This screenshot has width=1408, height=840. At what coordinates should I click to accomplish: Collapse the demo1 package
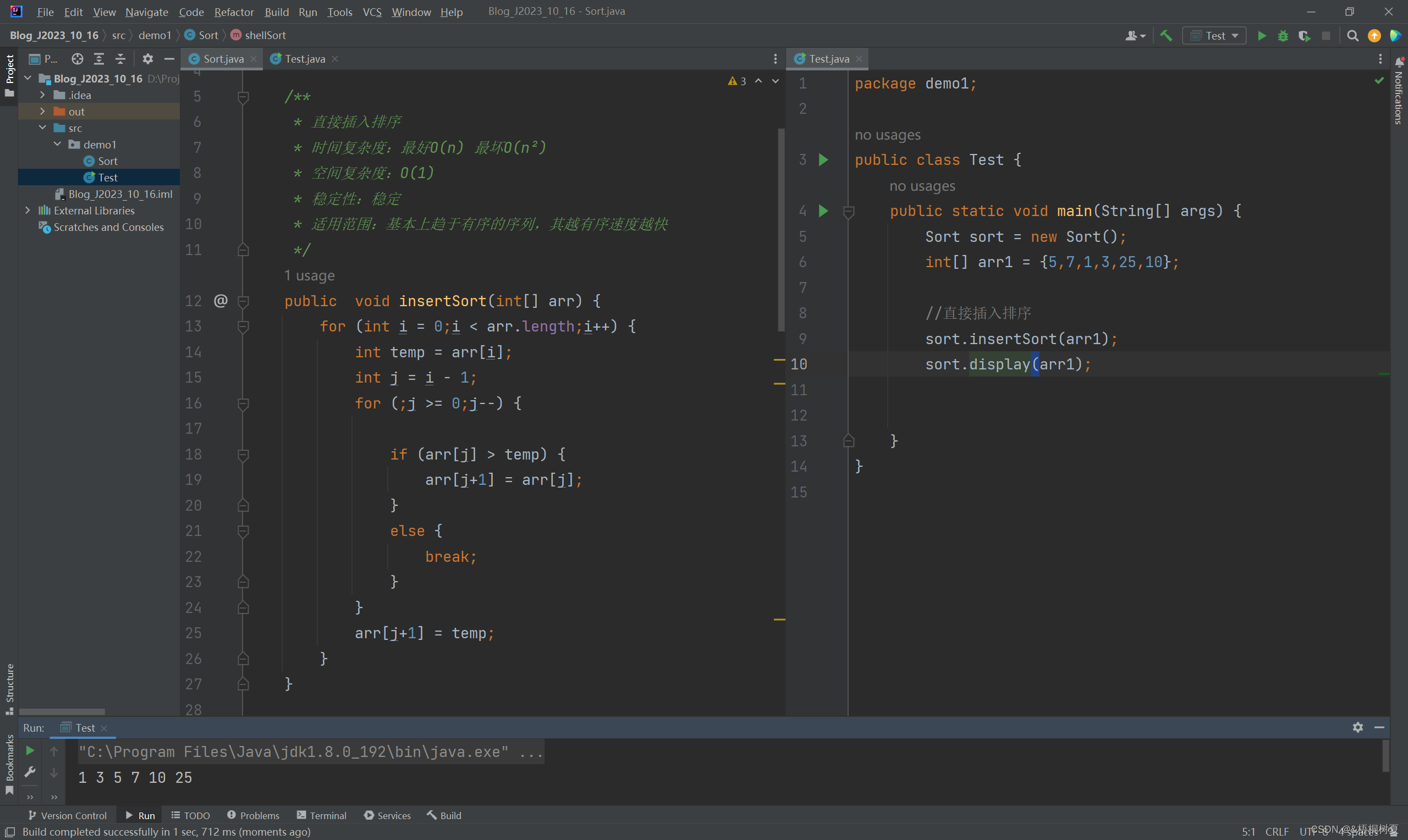57,145
